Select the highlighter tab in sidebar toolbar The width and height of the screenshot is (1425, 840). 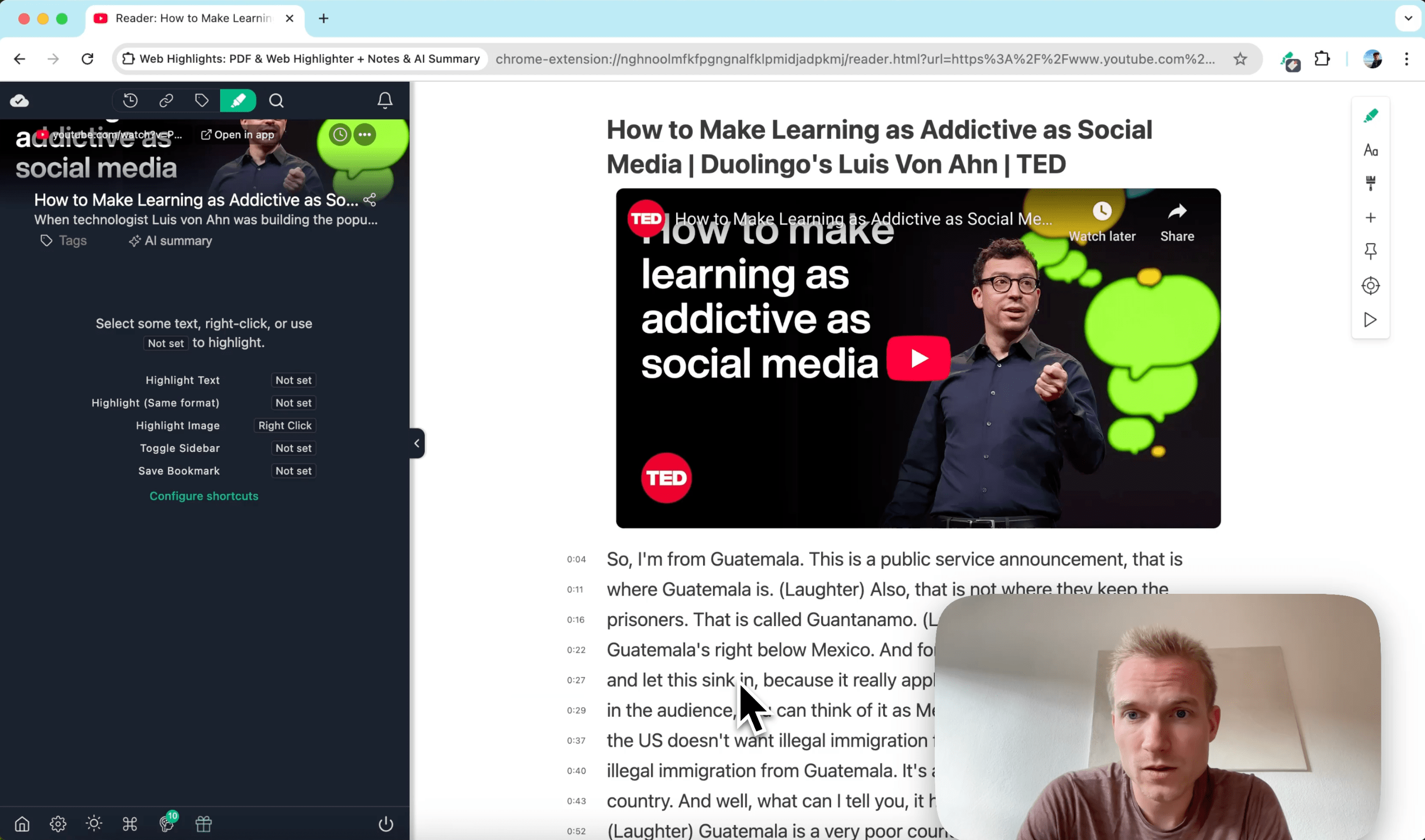point(238,101)
